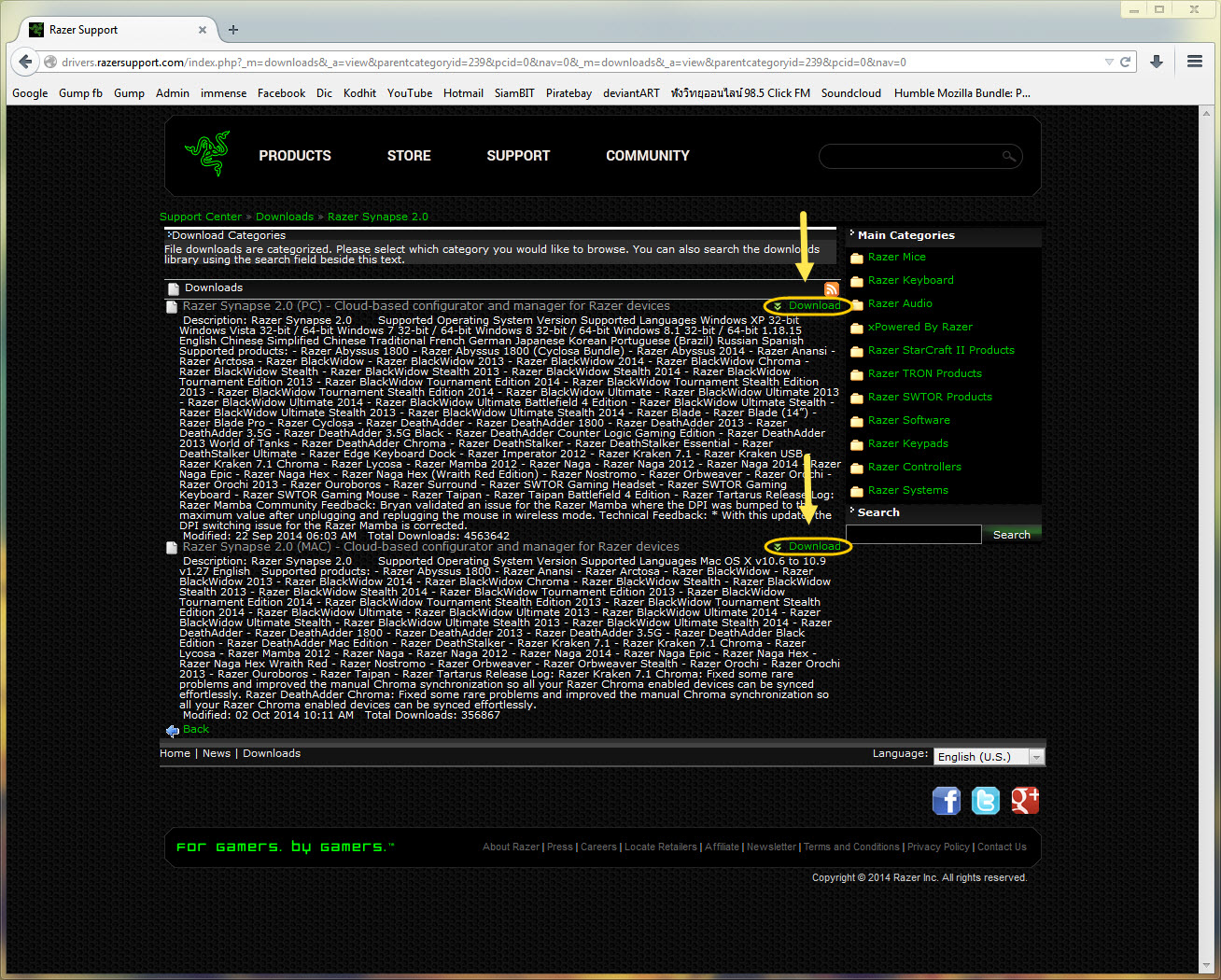Click the folder icon beside Razer Mice

(x=857, y=259)
